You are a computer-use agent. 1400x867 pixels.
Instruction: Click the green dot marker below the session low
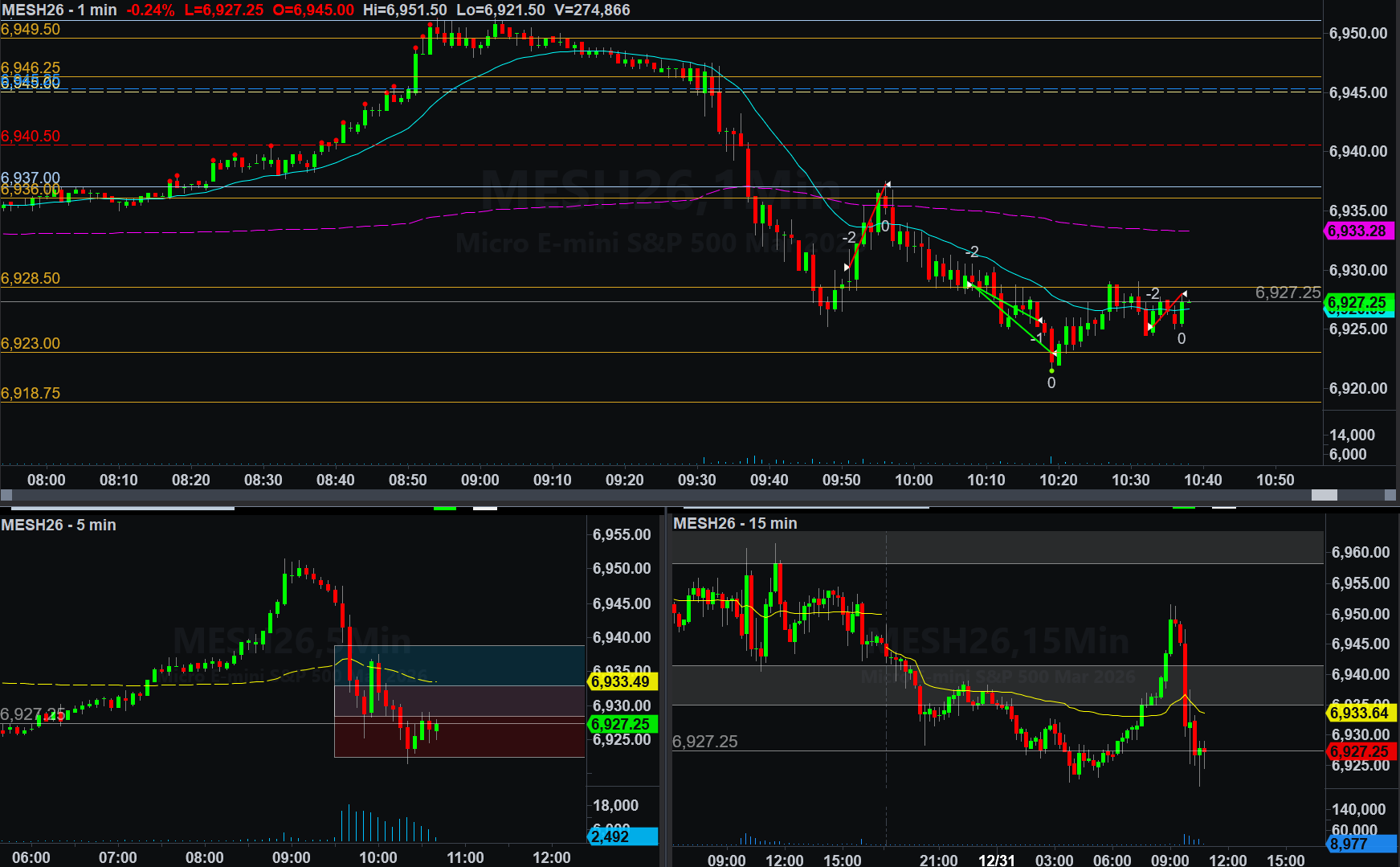pyautogui.click(x=1051, y=370)
